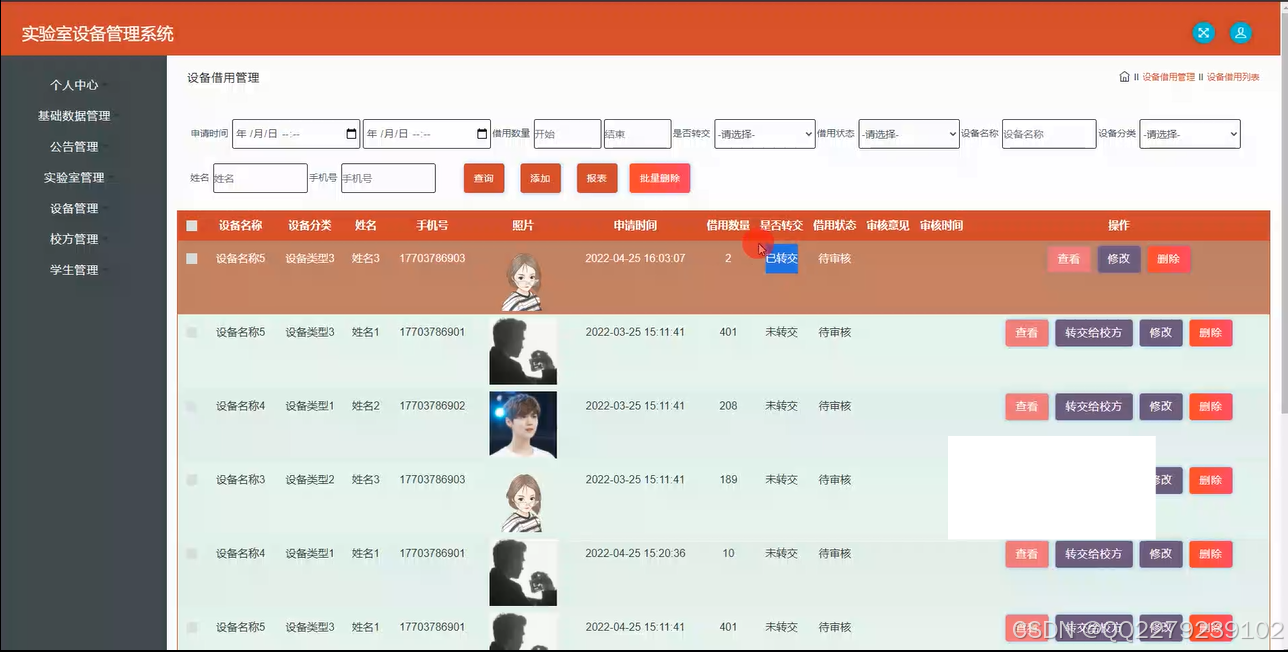Screen dimensions: 1288x652
Task: Open the 是否转交 dropdown
Action: (764, 133)
